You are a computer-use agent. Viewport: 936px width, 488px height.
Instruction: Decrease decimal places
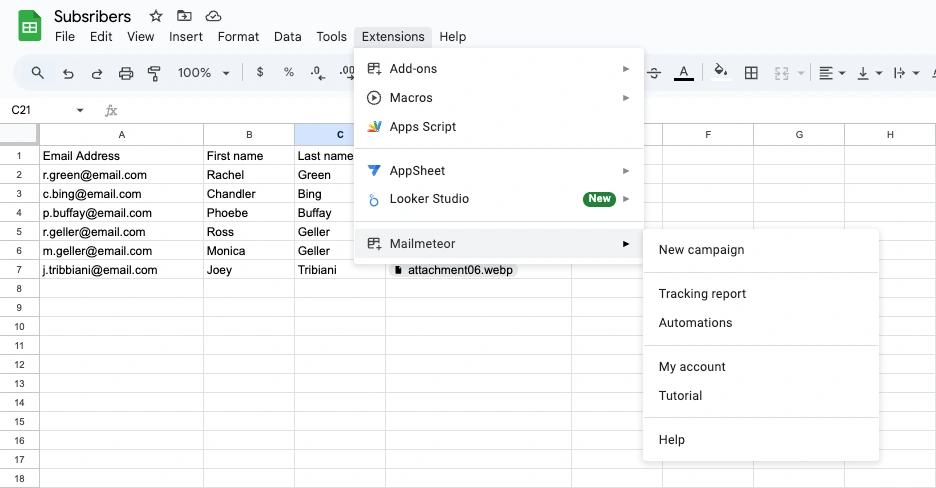318,73
